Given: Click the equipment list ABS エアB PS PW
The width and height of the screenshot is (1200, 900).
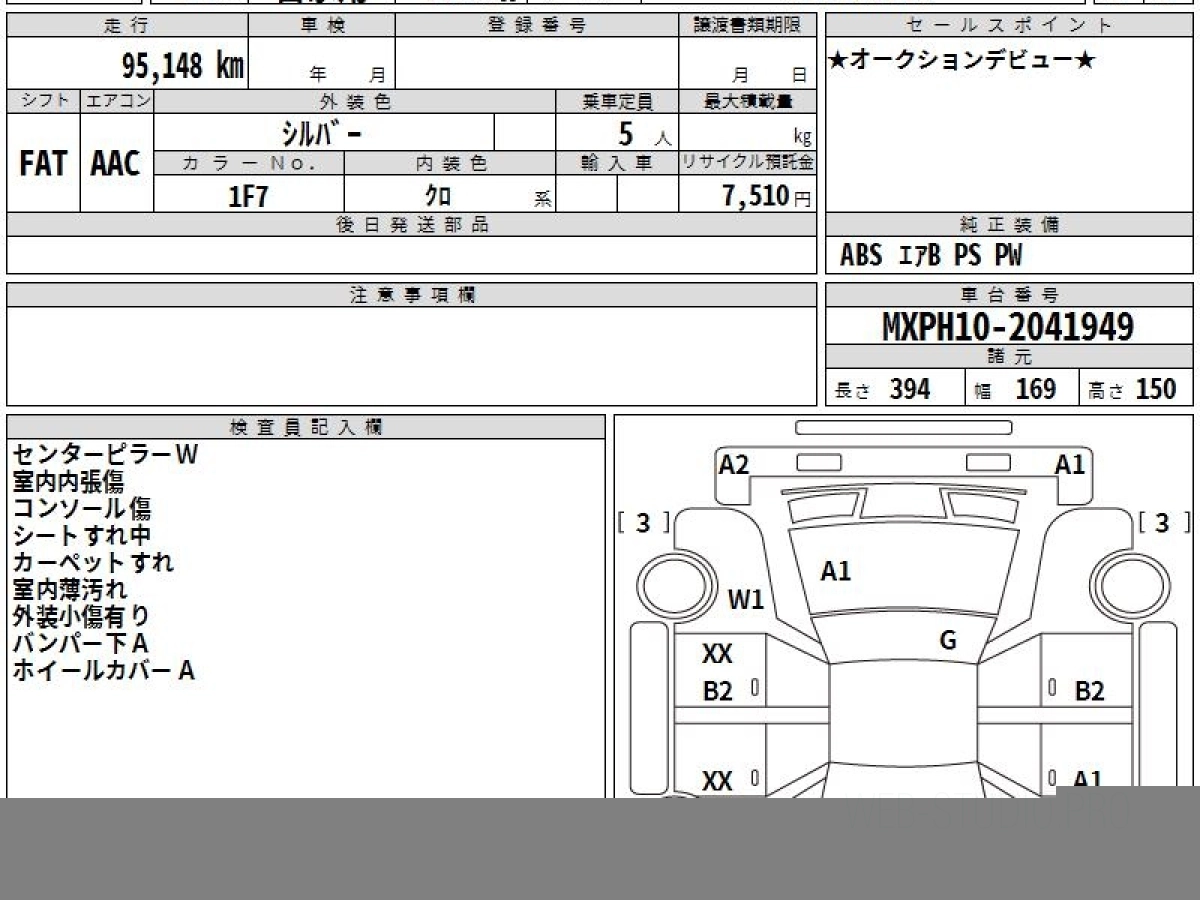Looking at the screenshot, I should pos(931,255).
